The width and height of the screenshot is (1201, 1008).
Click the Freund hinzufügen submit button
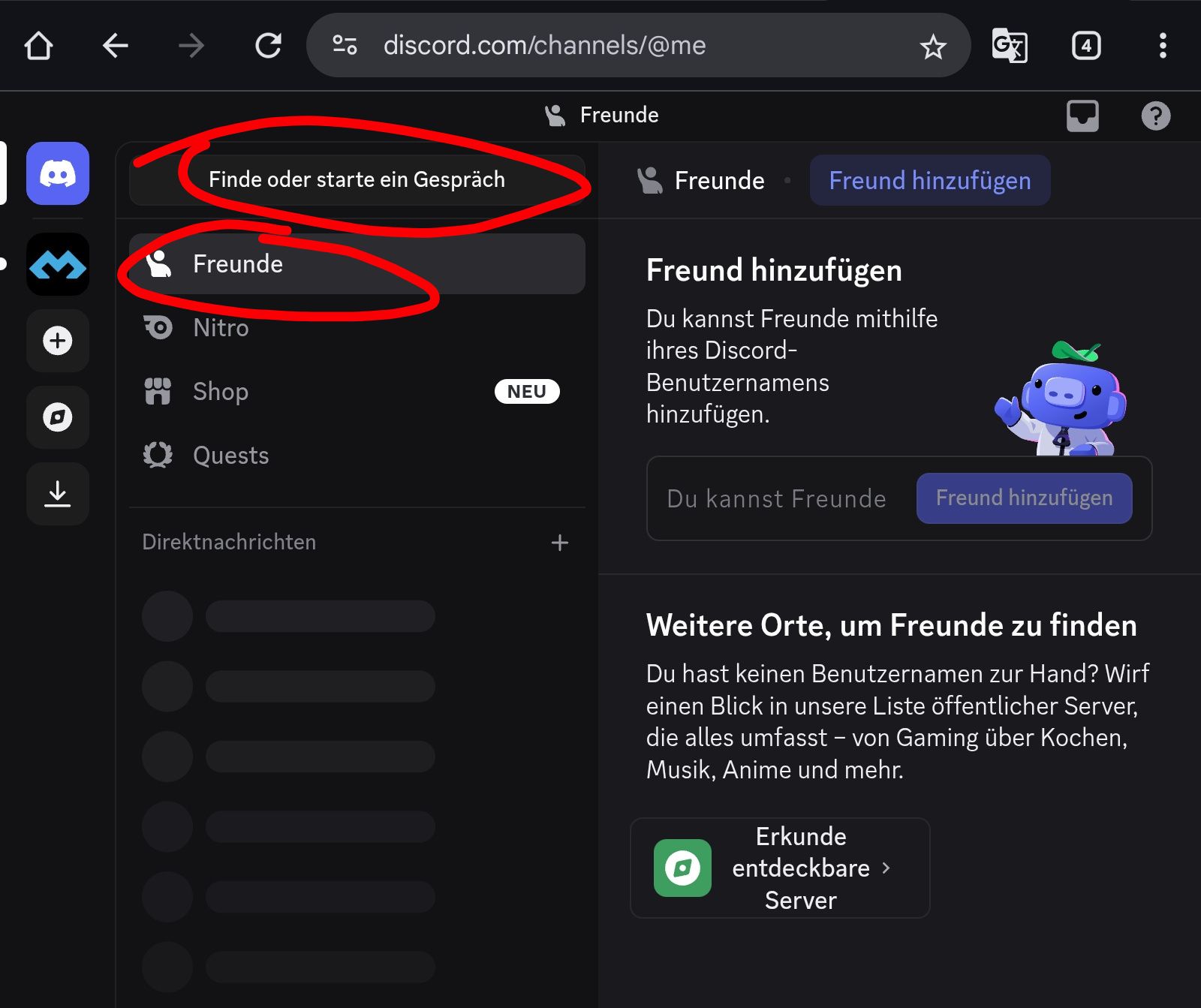tap(1024, 498)
